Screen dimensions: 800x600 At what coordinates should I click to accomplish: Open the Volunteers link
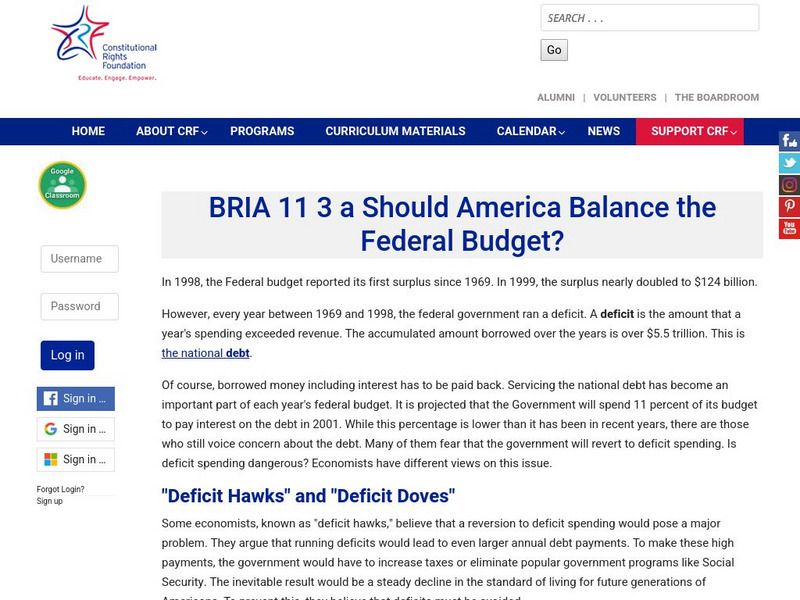624,97
